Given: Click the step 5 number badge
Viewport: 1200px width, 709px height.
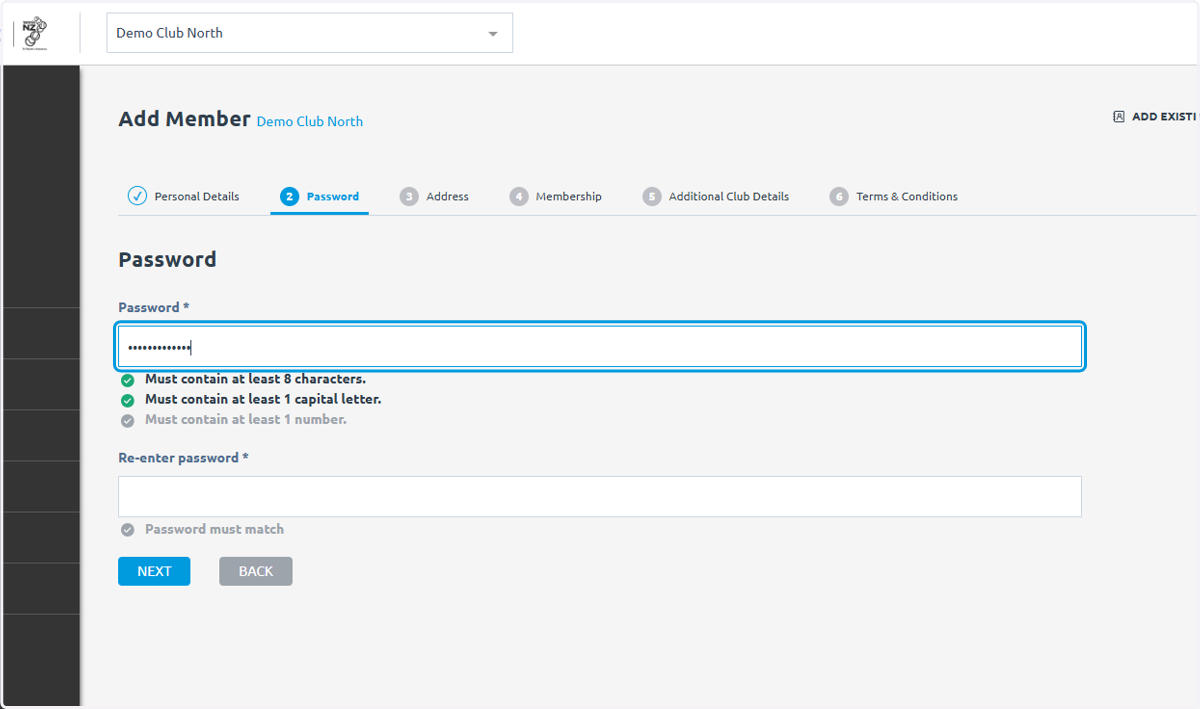Looking at the screenshot, I should click(x=652, y=197).
